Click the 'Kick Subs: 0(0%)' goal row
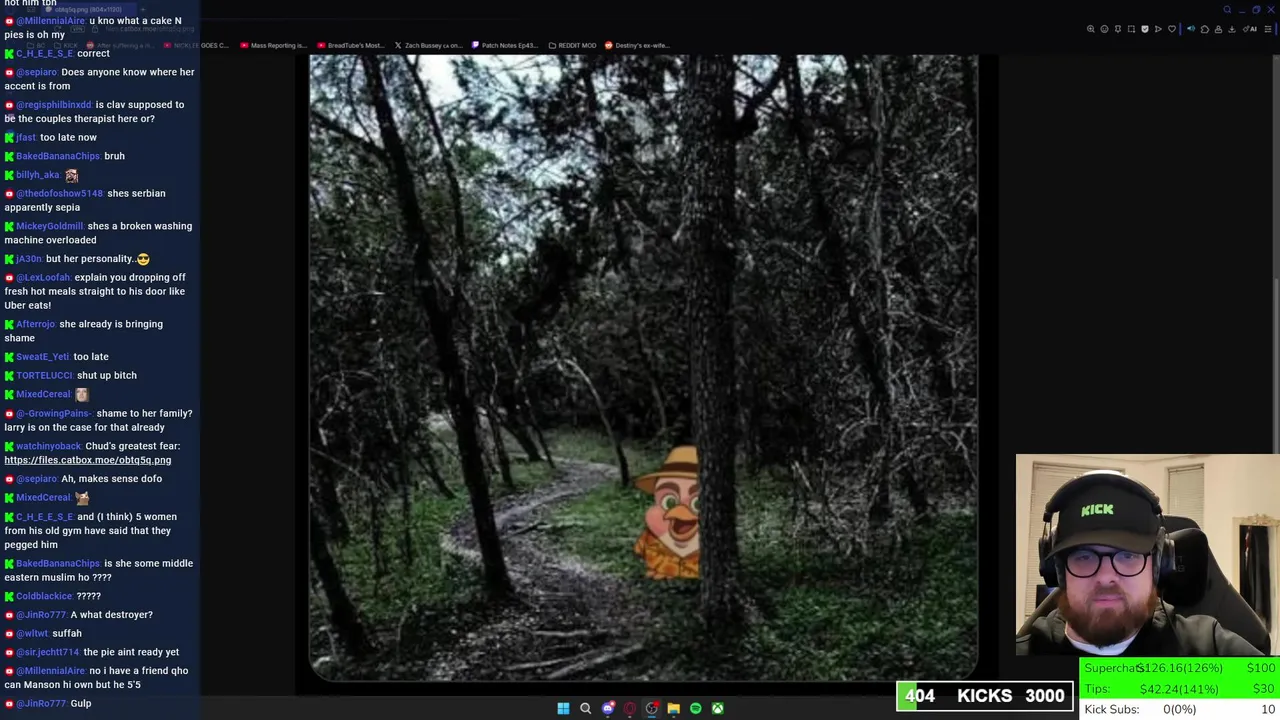Viewport: 1280px width, 720px height. pyautogui.click(x=1179, y=709)
